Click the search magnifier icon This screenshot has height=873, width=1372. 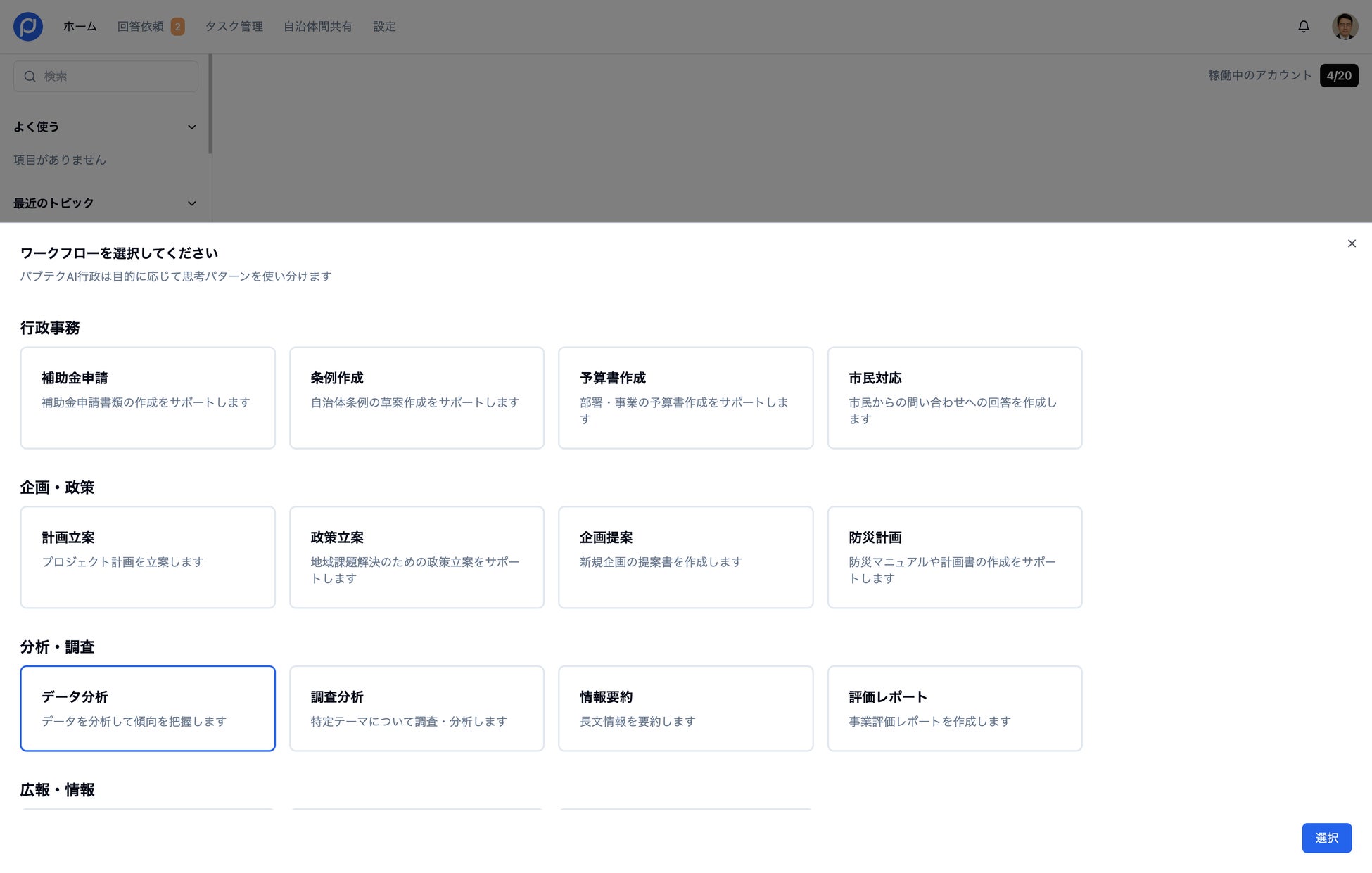30,76
